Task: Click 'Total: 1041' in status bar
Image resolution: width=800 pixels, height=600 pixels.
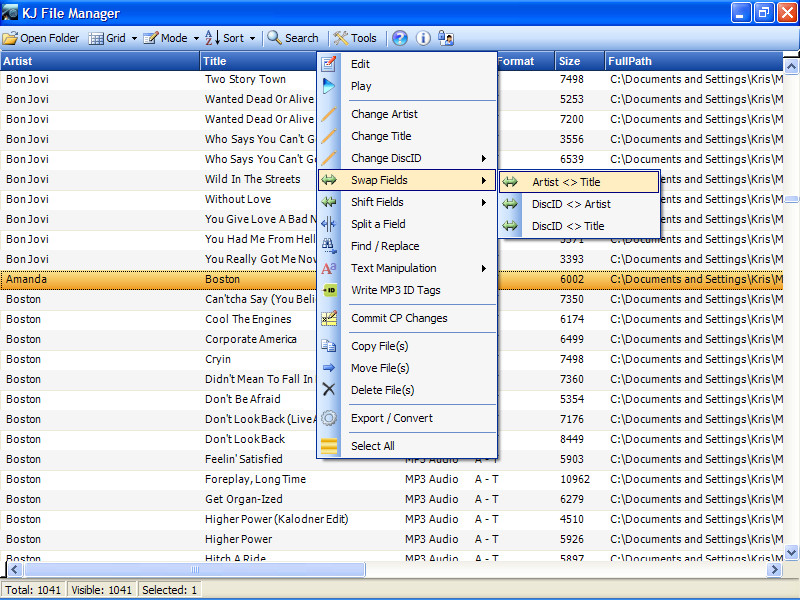Action: (x=33, y=590)
